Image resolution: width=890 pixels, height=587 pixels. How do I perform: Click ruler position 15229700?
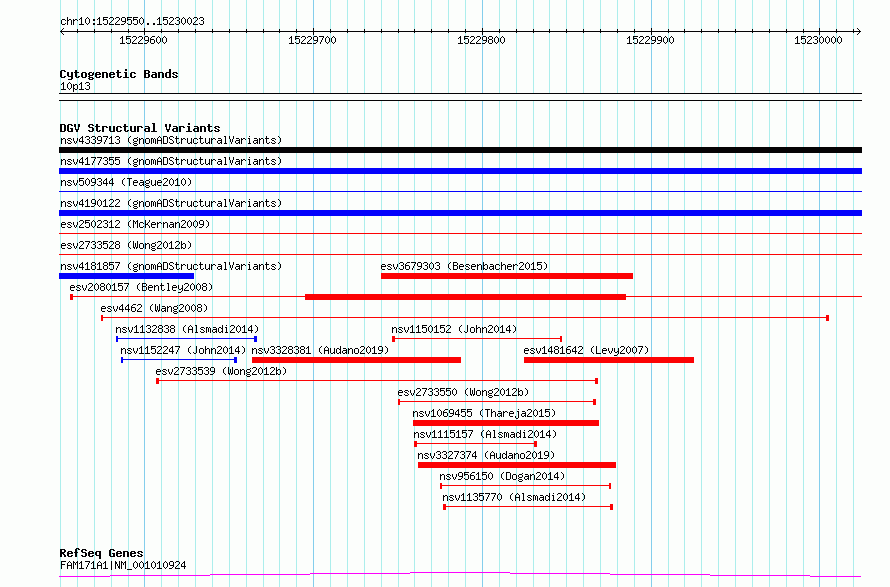312,40
